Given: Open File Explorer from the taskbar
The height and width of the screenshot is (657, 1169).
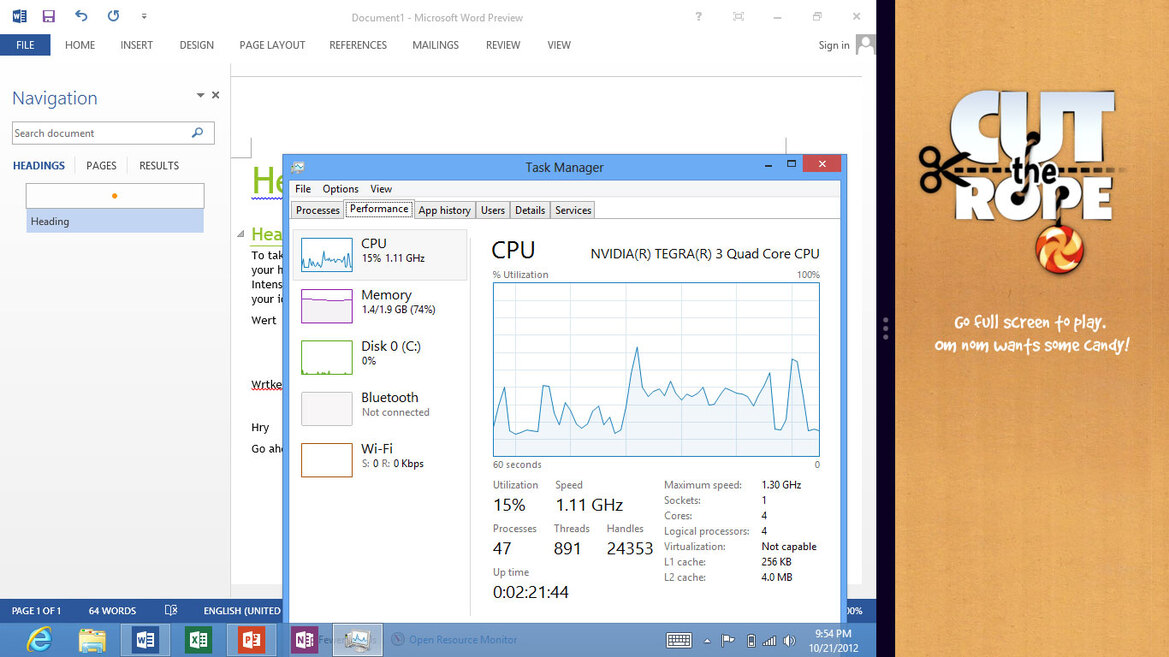Looking at the screenshot, I should pyautogui.click(x=92, y=640).
